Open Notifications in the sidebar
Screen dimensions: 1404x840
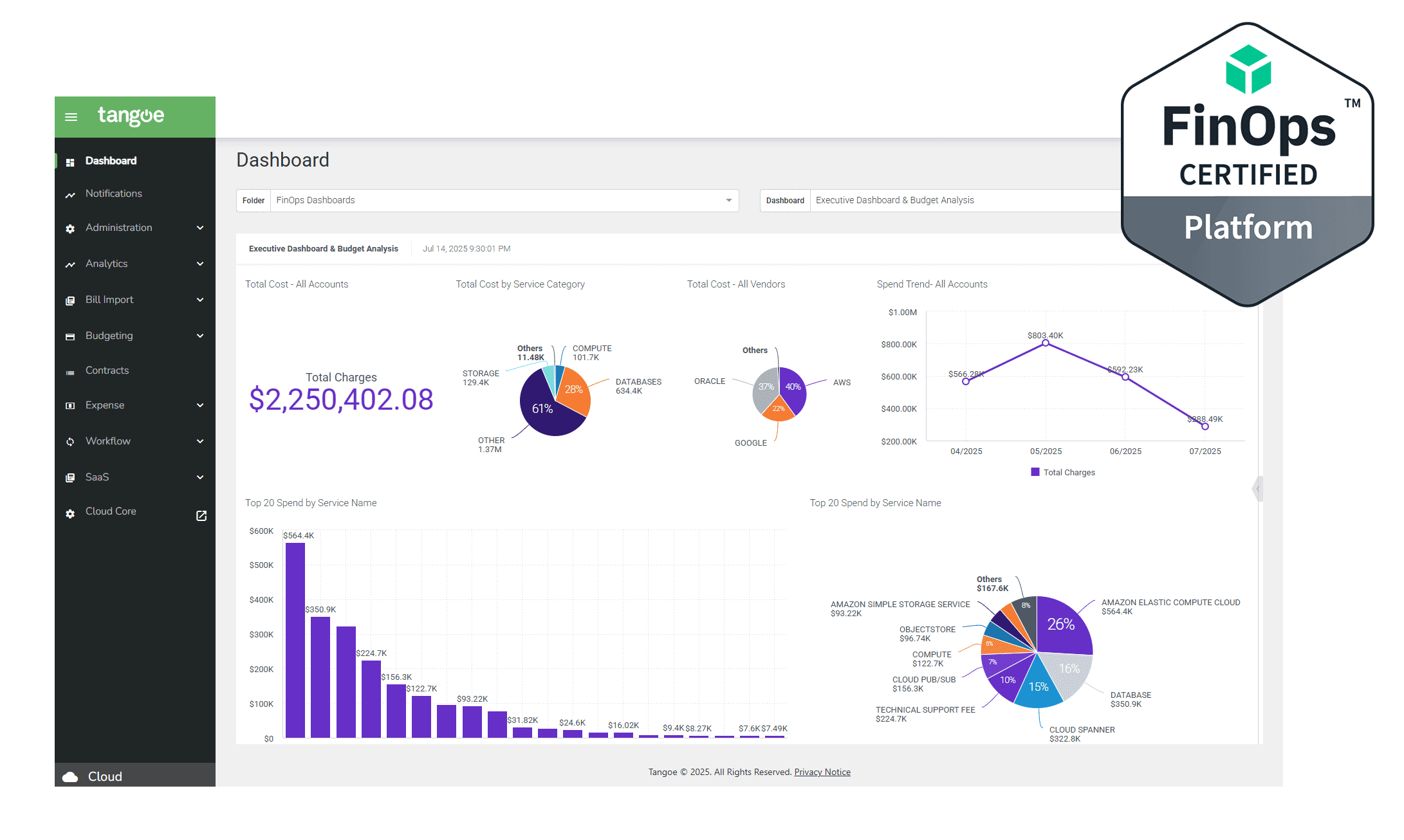point(113,194)
